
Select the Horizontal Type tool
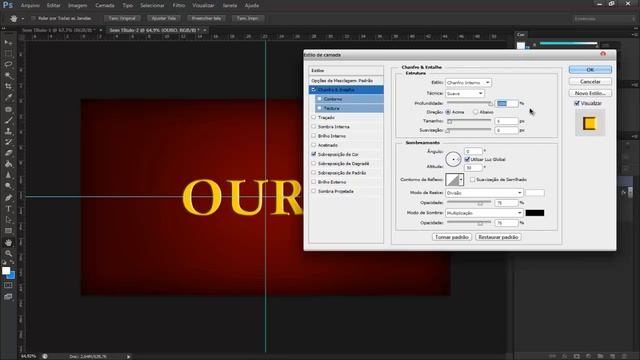click(x=8, y=209)
